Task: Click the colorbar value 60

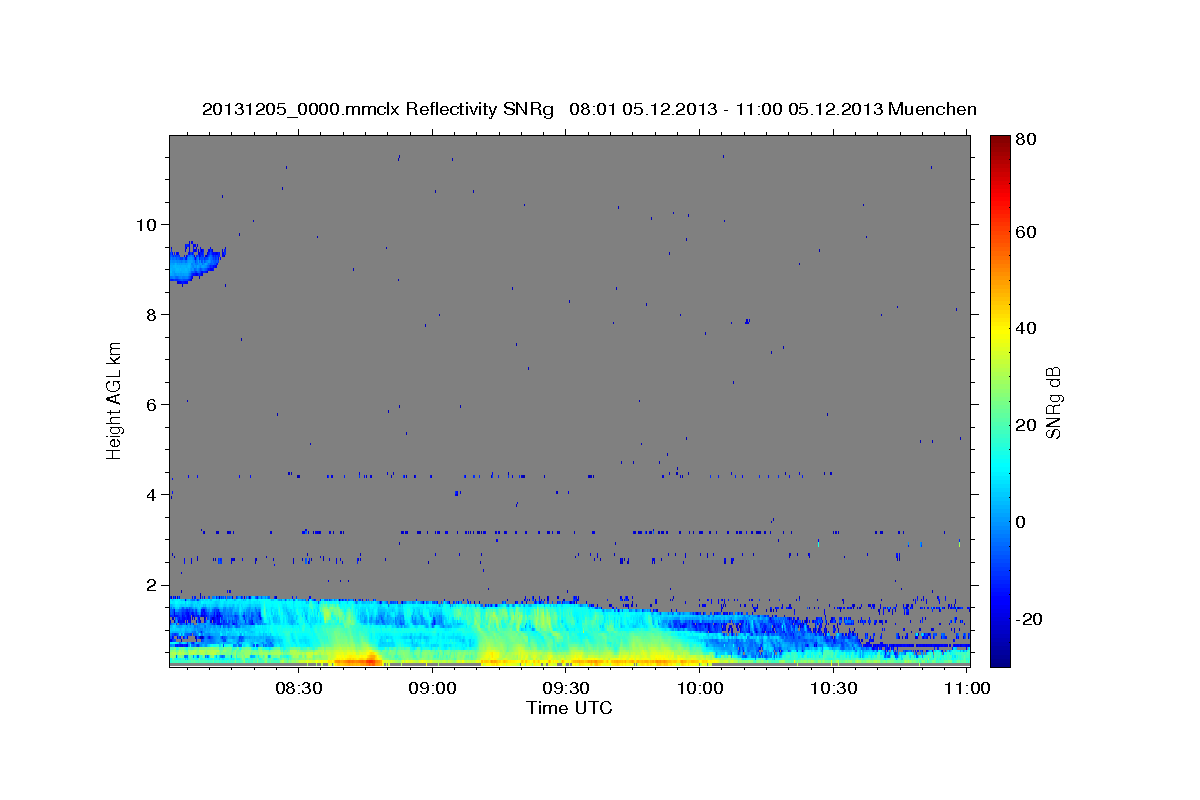Action: click(1025, 232)
